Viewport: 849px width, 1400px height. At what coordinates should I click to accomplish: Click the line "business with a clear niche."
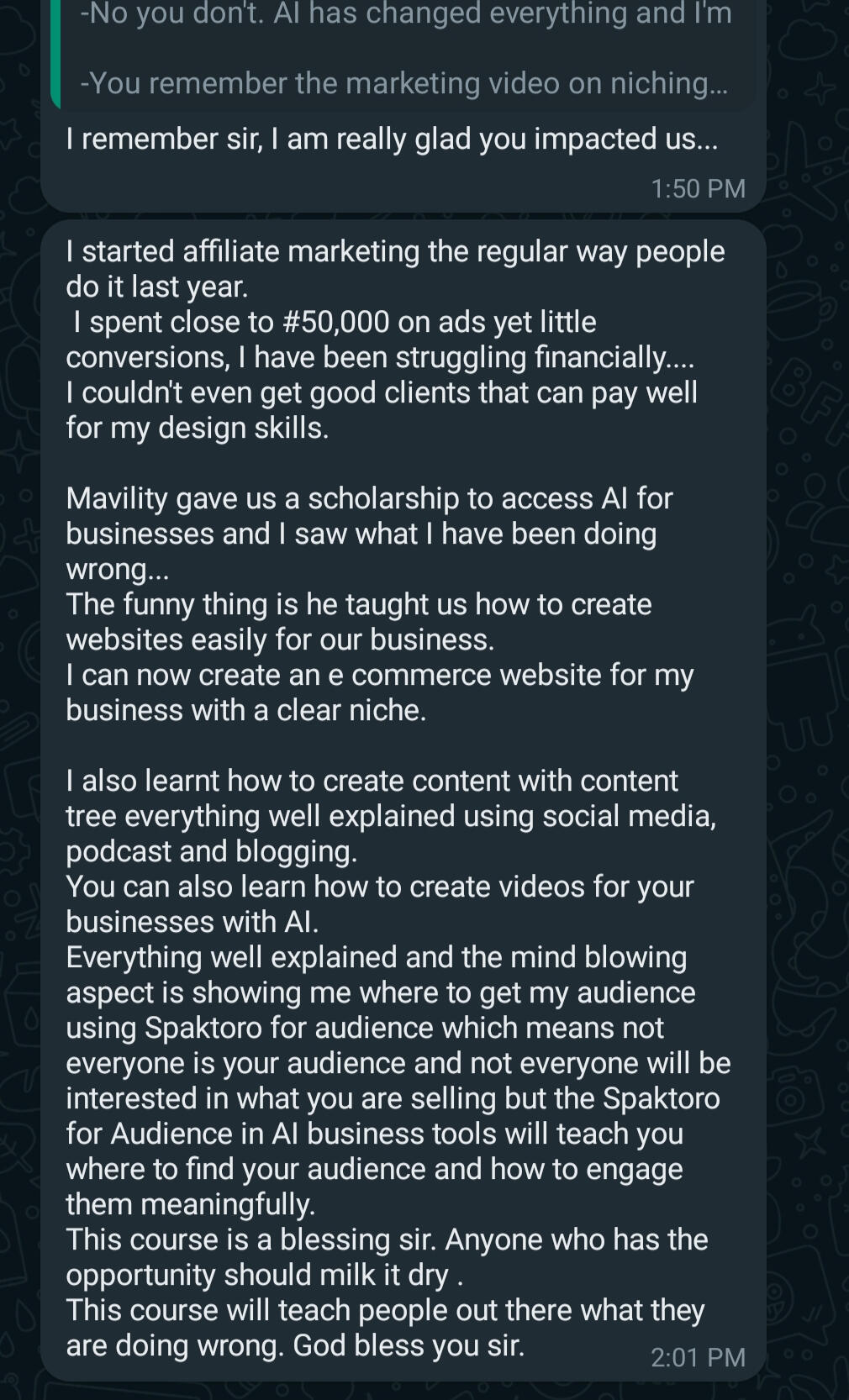(245, 710)
